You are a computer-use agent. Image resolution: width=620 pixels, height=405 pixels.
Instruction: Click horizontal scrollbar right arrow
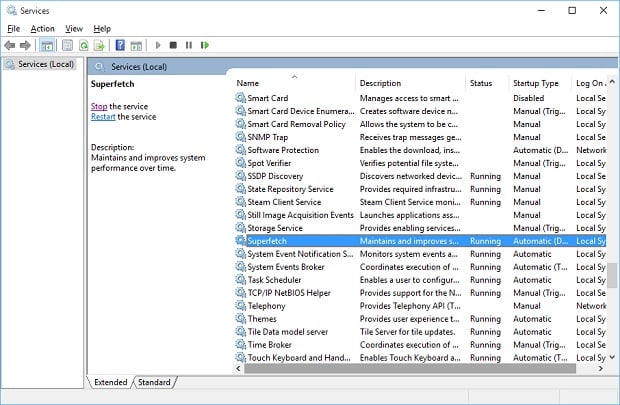601,369
